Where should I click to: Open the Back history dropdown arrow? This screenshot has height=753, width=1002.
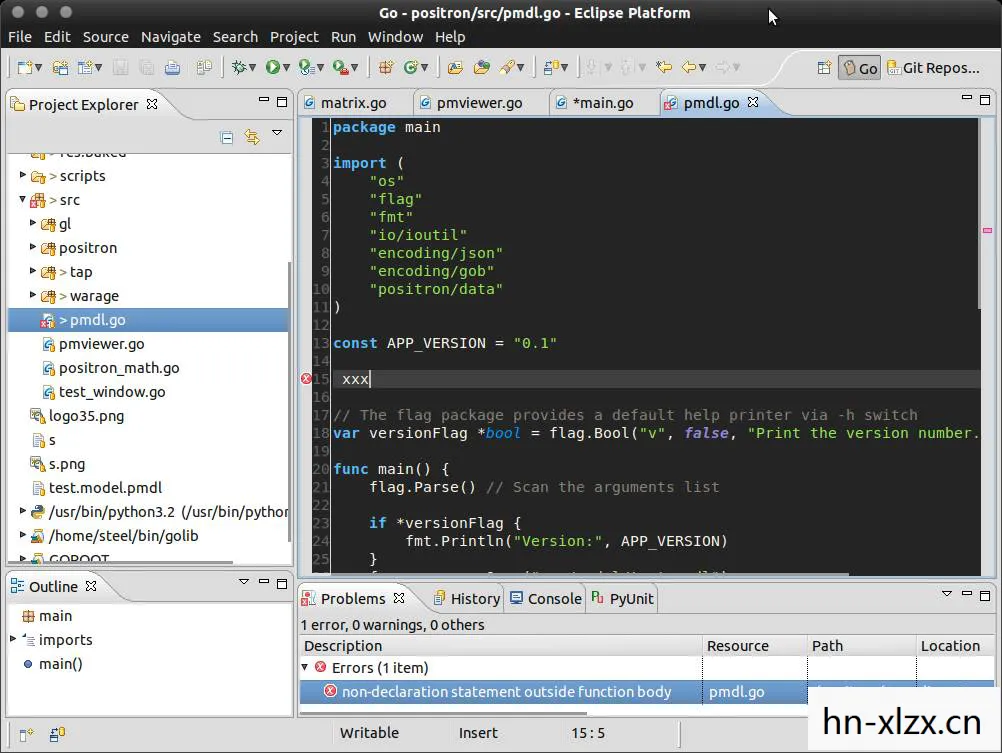[702, 68]
